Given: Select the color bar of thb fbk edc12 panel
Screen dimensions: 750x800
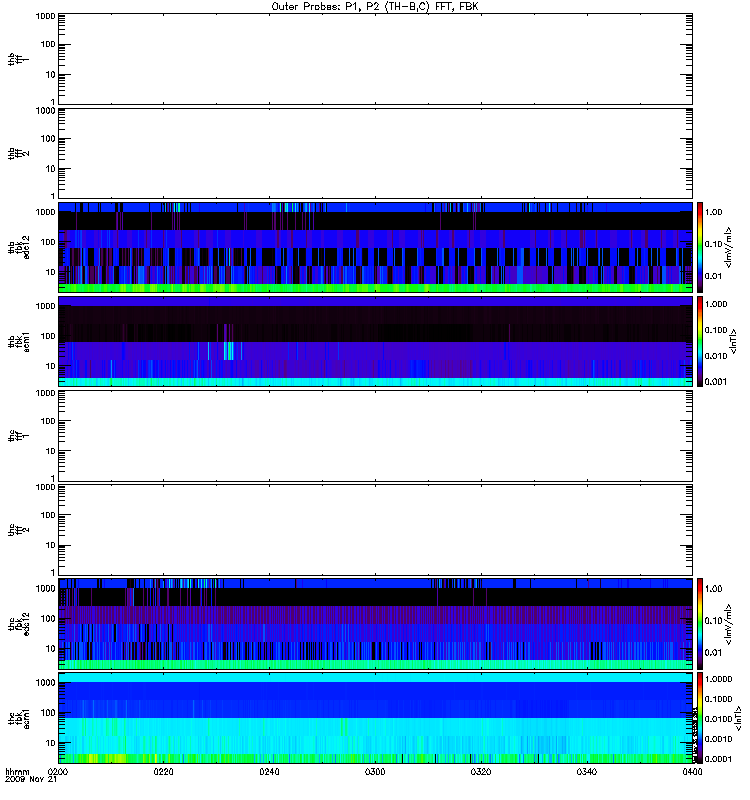Looking at the screenshot, I should pos(700,247).
